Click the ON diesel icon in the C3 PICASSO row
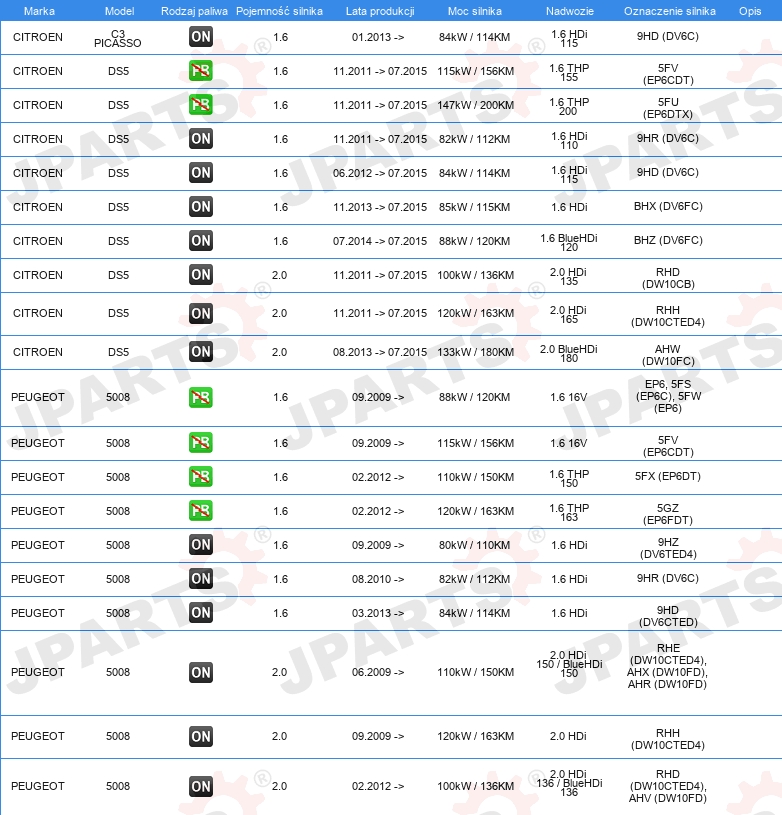 [x=201, y=37]
